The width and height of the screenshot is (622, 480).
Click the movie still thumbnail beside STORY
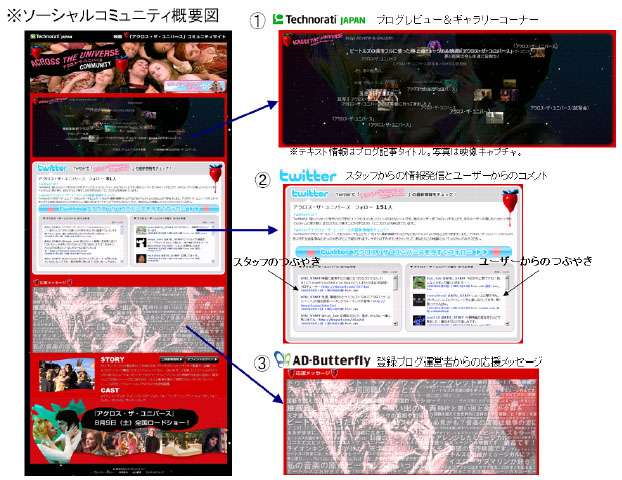click(x=67, y=374)
